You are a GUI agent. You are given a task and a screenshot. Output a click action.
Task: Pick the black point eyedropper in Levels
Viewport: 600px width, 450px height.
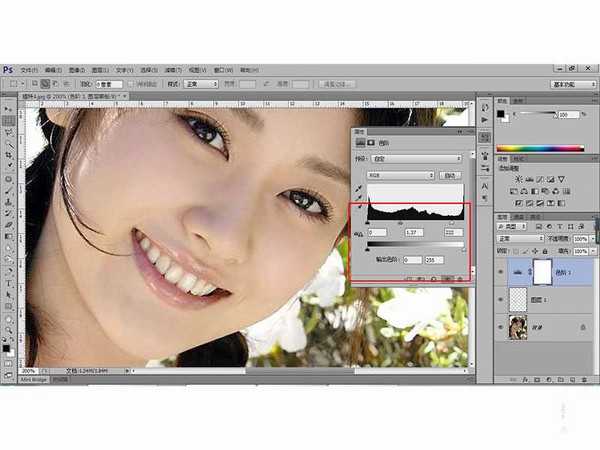[360, 187]
